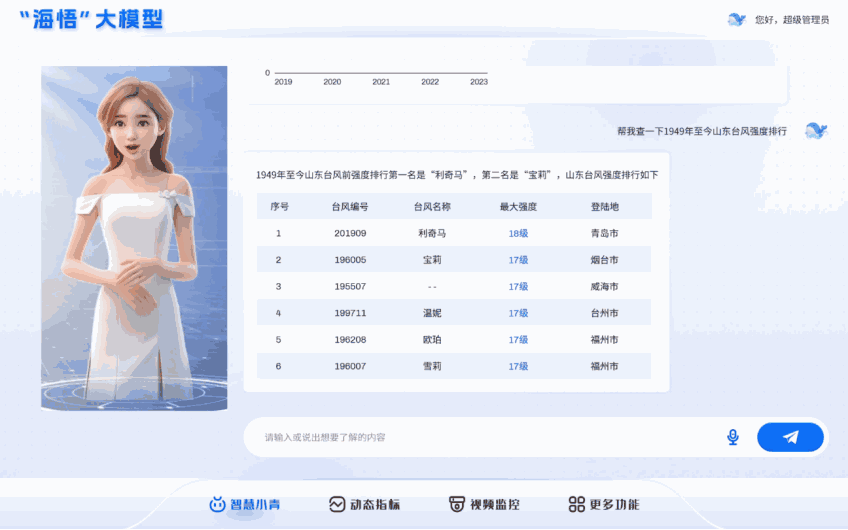The height and width of the screenshot is (530, 848).
Task: Click the microphone voice input icon
Action: coord(733,437)
